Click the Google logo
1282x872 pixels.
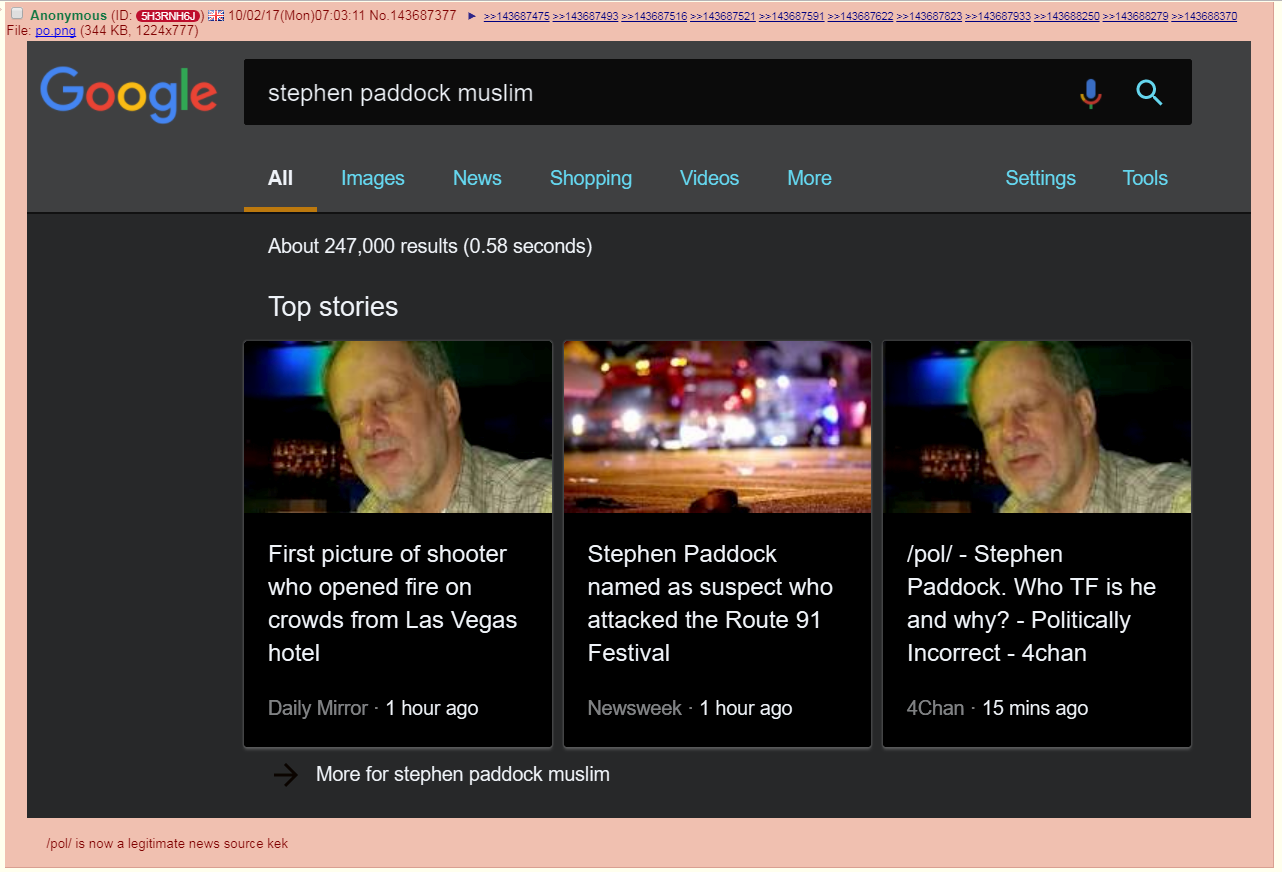tap(128, 93)
